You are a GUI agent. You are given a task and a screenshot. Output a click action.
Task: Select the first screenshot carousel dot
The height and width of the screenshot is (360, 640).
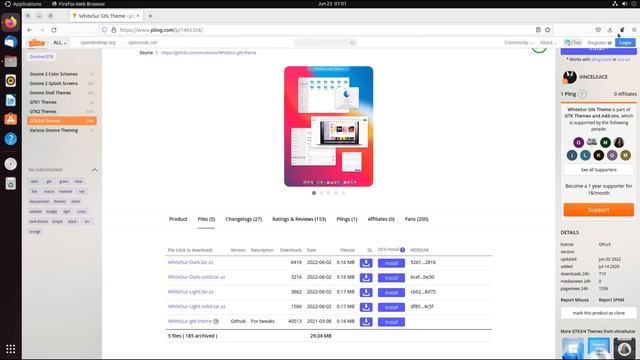[x=314, y=193]
